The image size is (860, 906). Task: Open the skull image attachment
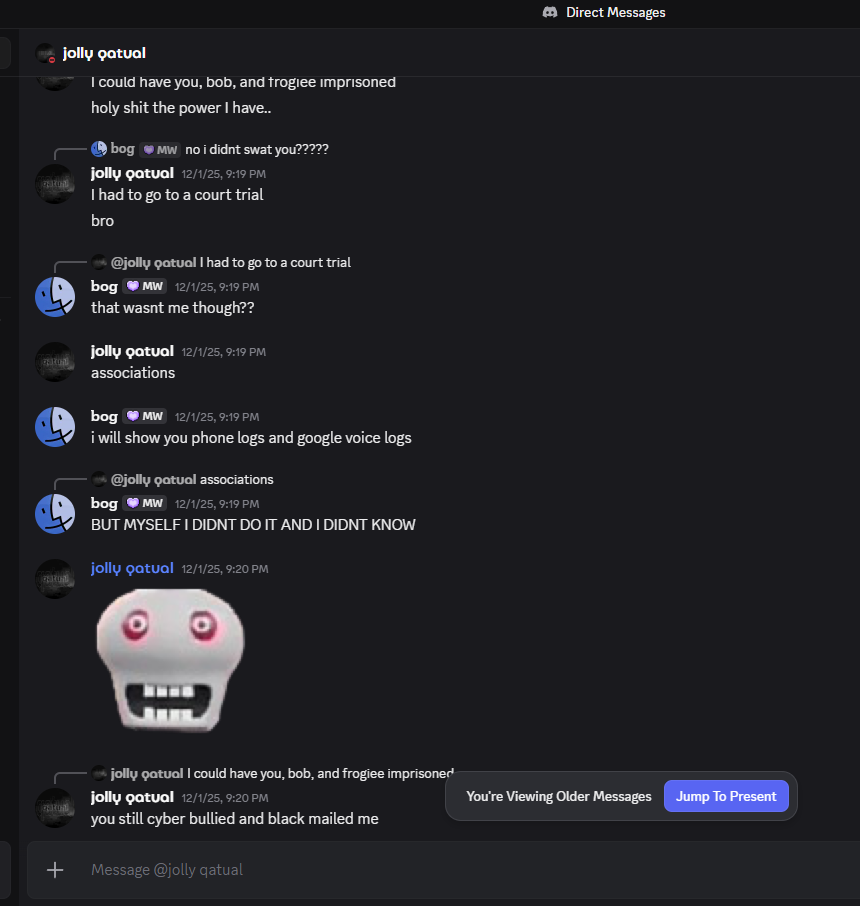[x=170, y=656]
